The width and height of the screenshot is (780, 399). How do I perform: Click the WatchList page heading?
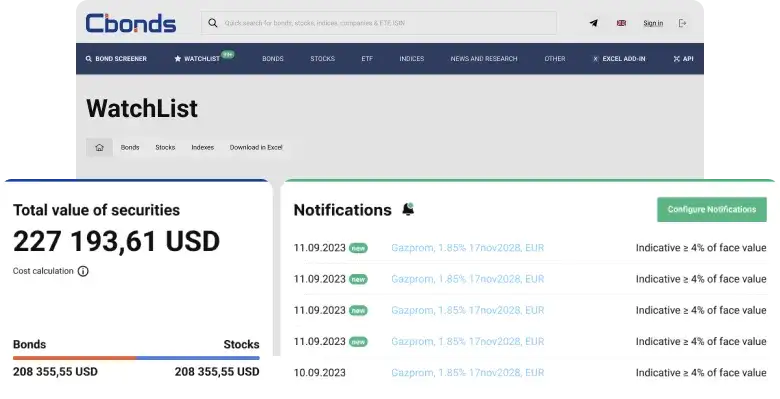(142, 108)
